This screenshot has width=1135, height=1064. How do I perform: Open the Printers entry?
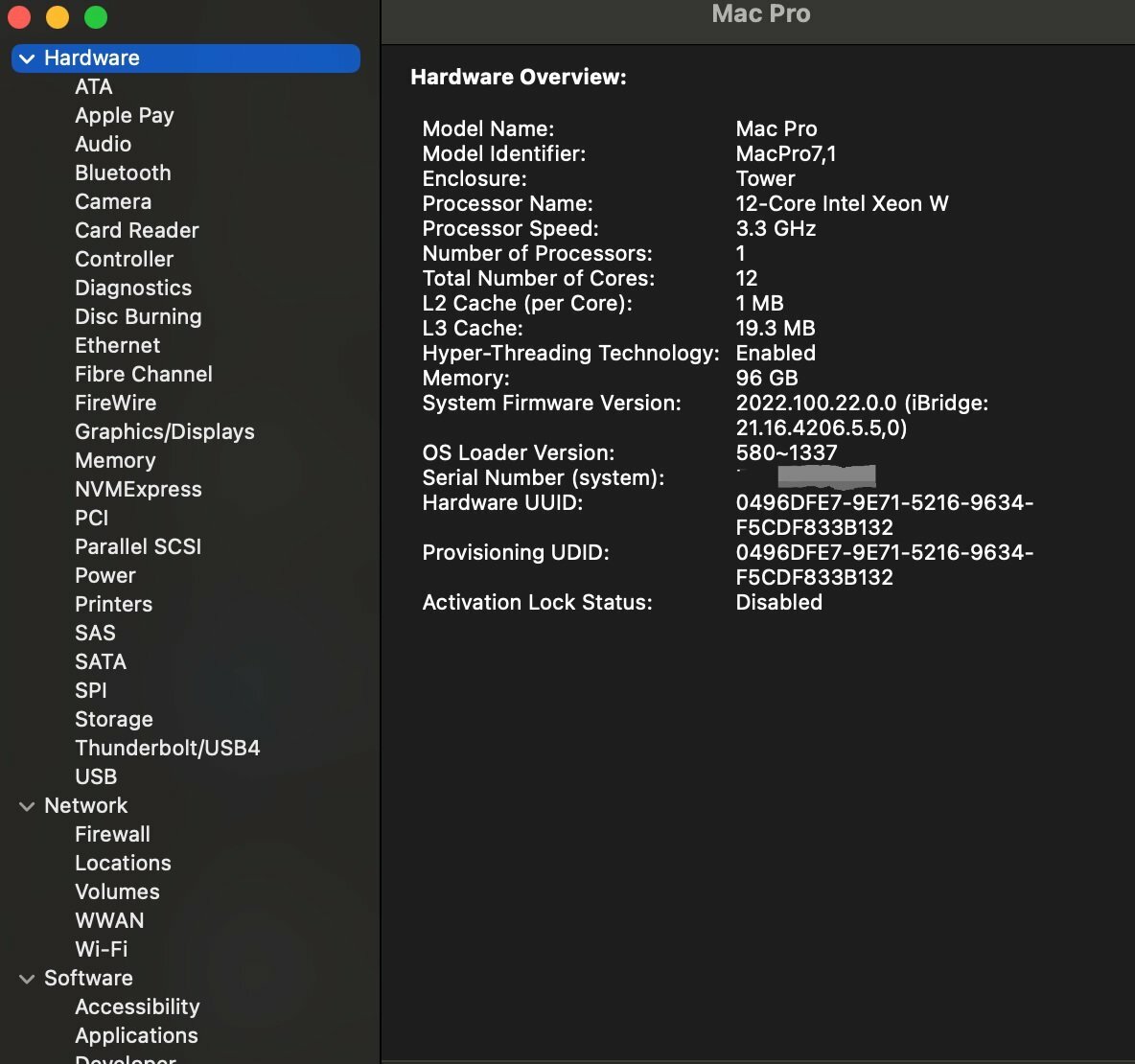coord(114,605)
